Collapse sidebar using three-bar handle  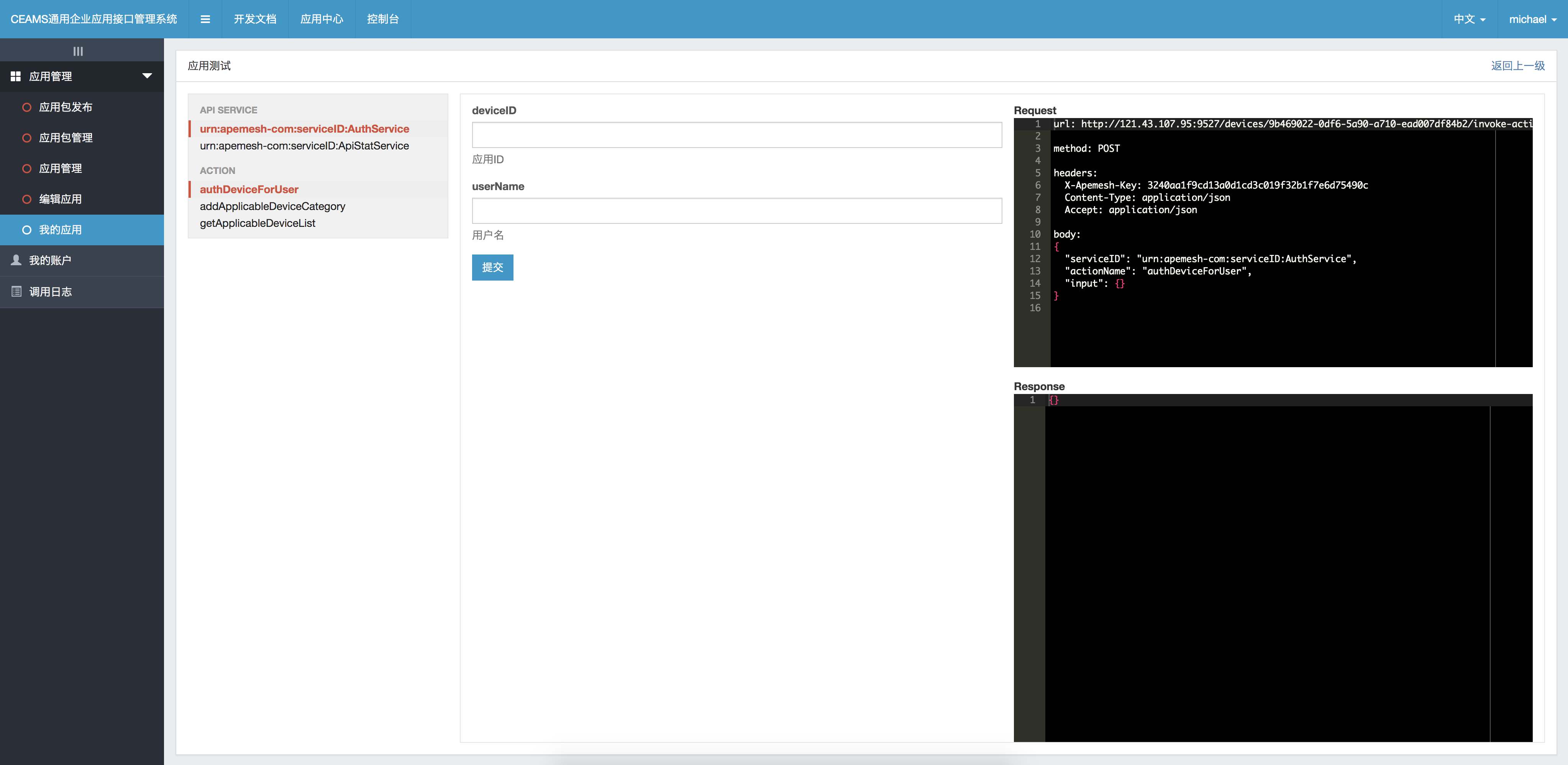pos(78,51)
